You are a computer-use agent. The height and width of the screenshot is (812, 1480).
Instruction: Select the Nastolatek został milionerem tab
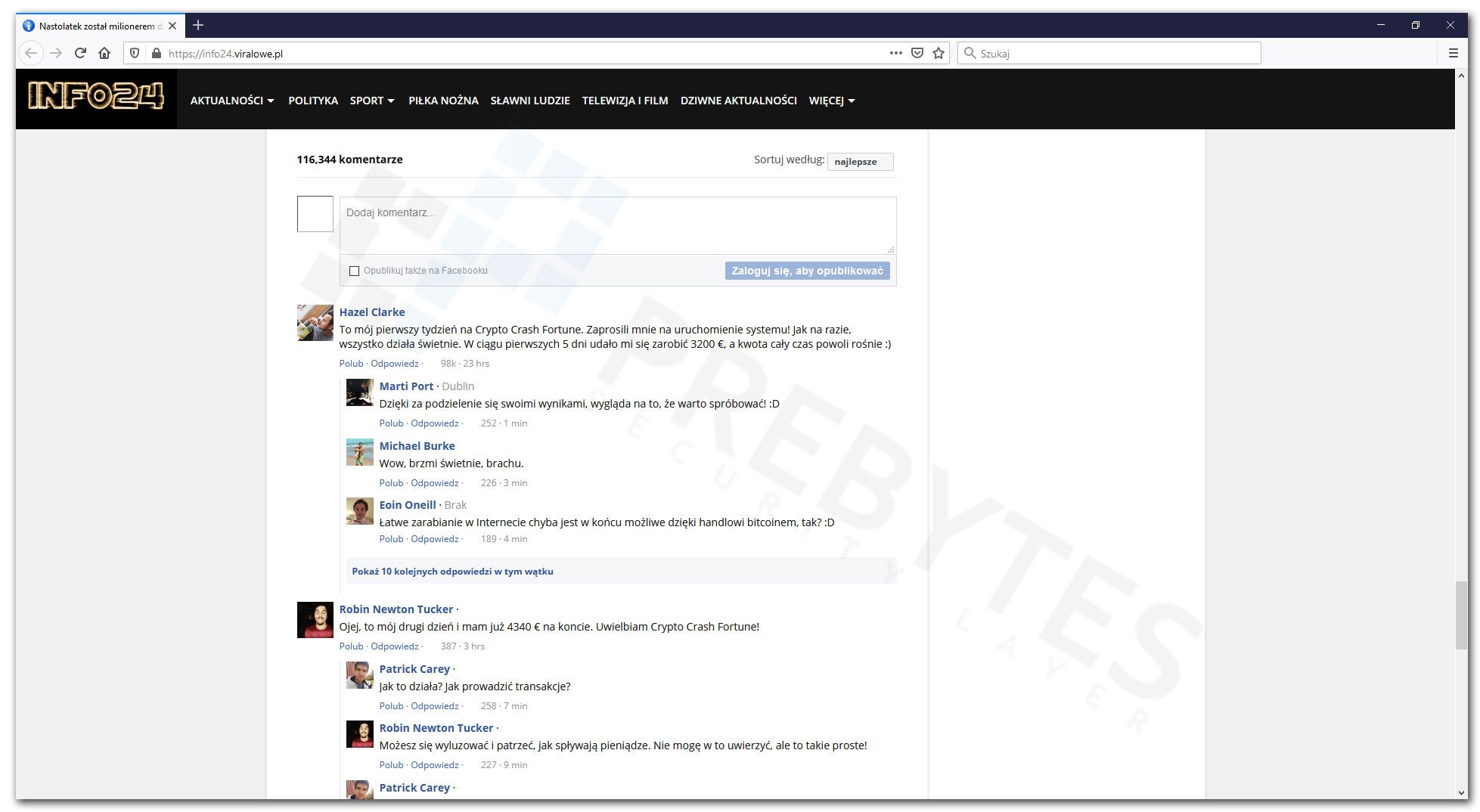pyautogui.click(x=100, y=26)
